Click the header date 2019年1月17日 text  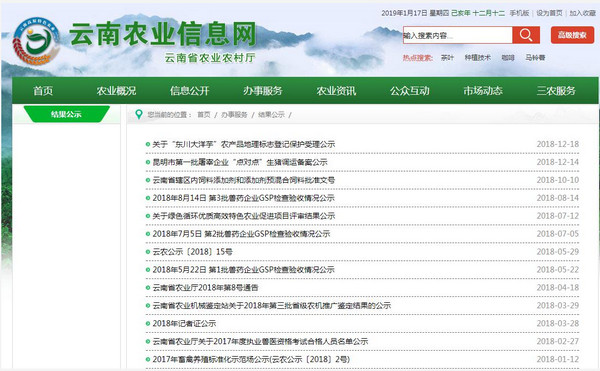click(404, 13)
